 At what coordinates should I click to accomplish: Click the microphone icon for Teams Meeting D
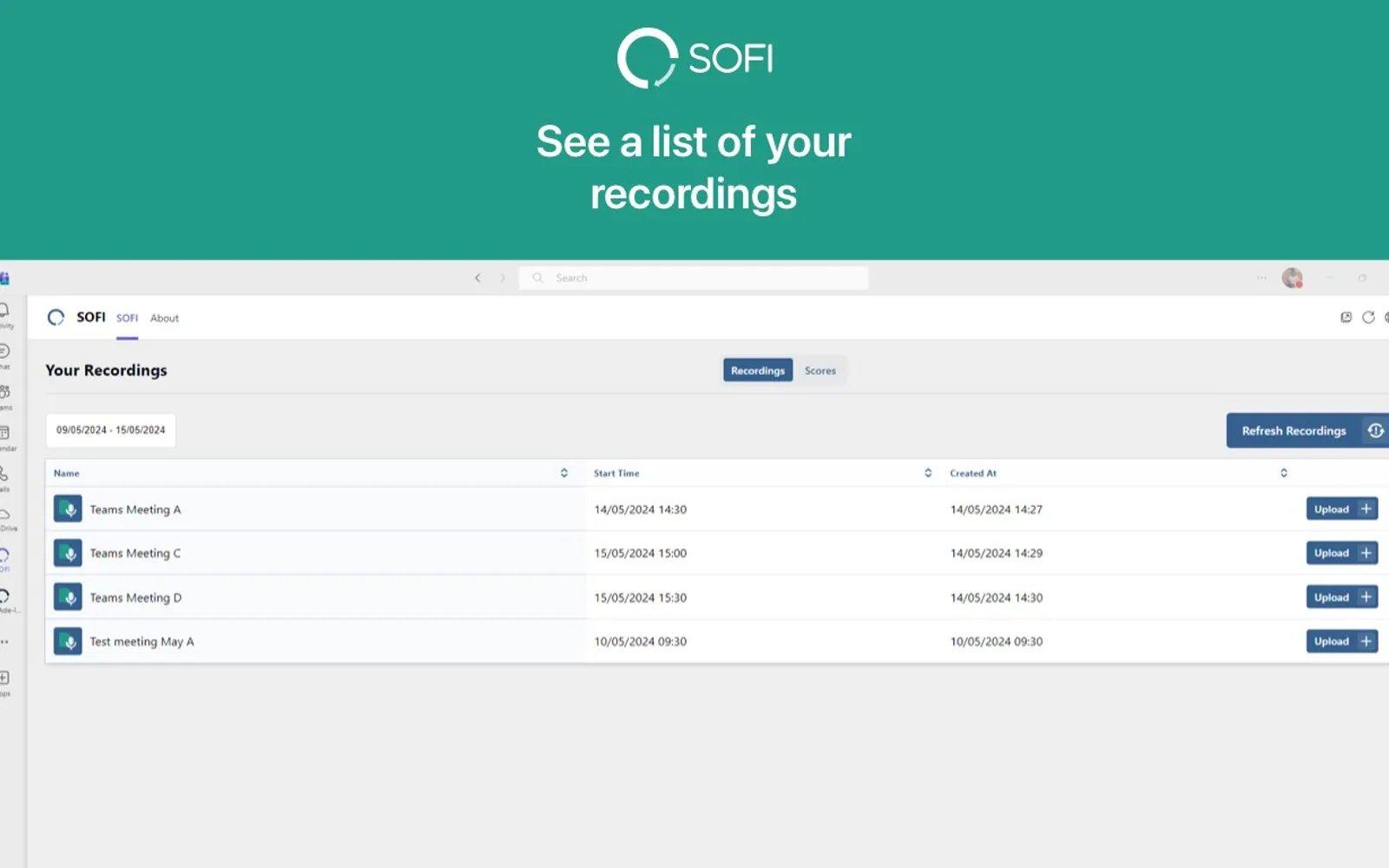pyautogui.click(x=68, y=597)
